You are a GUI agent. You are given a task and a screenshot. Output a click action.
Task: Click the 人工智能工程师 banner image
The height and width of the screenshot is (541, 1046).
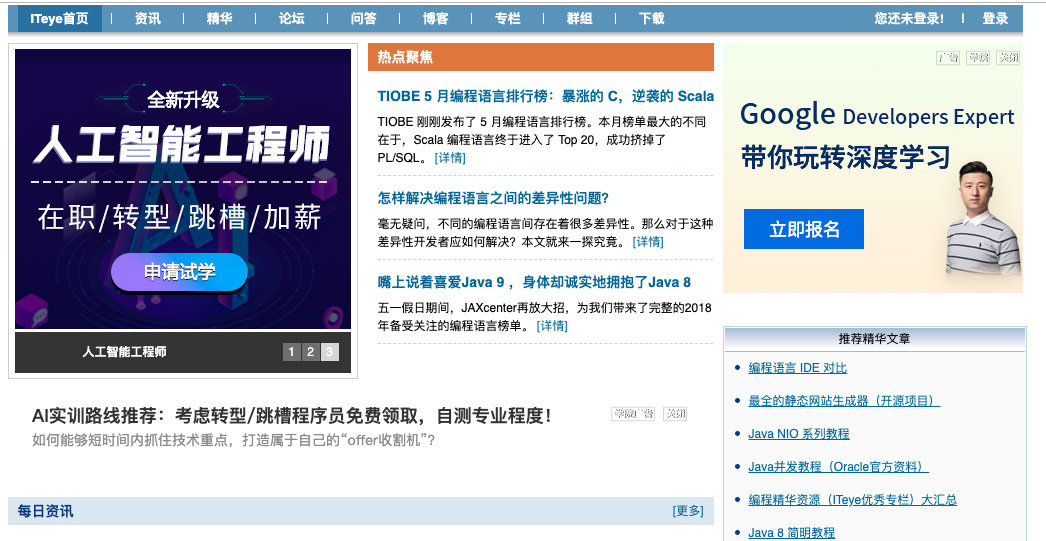pos(183,189)
